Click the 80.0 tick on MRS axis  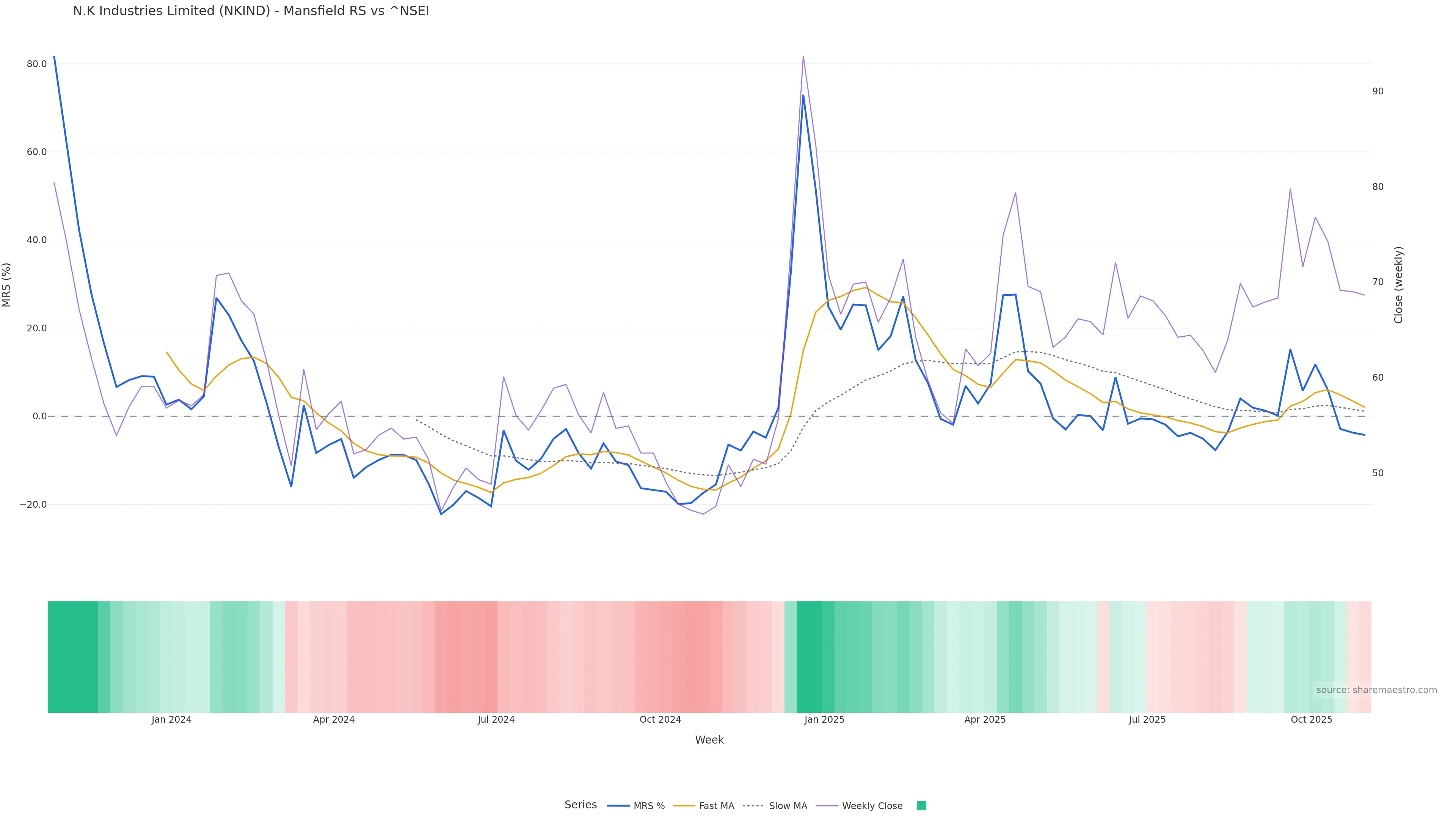[x=37, y=64]
